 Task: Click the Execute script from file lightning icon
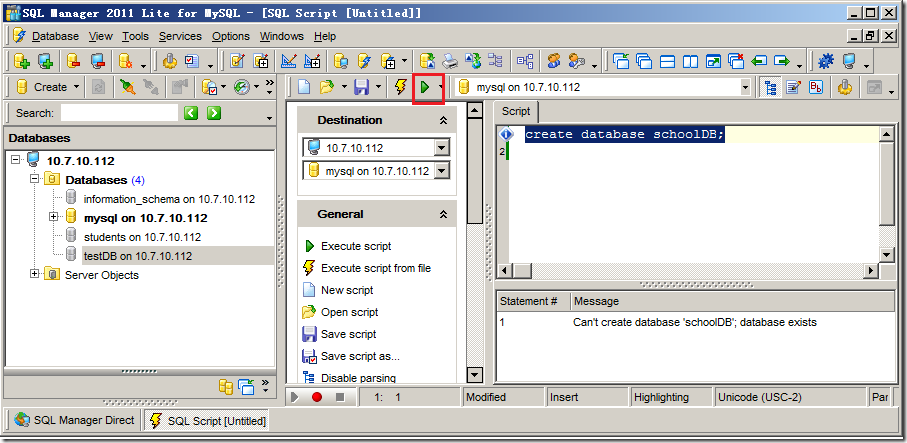coord(400,87)
